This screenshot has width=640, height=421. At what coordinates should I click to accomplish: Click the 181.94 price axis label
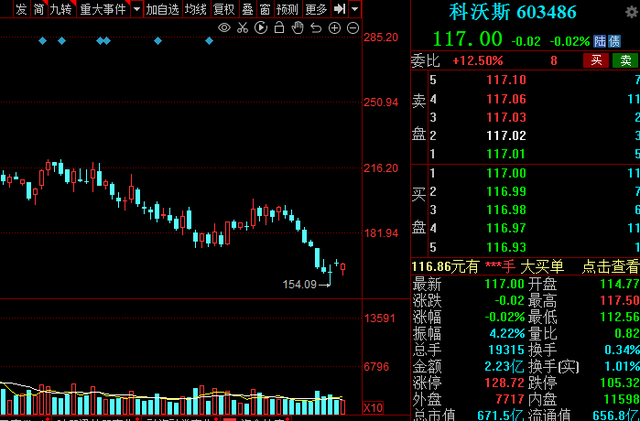(381, 233)
